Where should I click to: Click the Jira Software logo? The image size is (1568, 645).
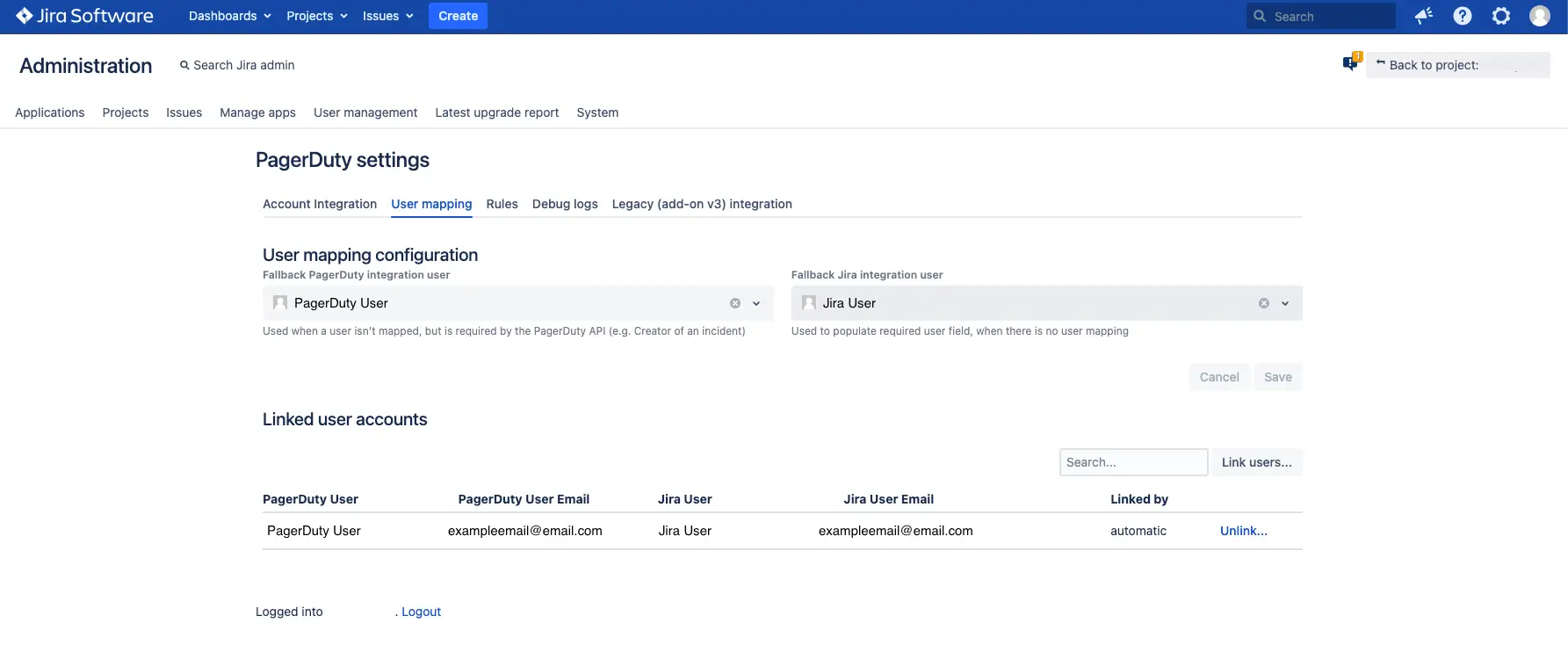pos(84,16)
